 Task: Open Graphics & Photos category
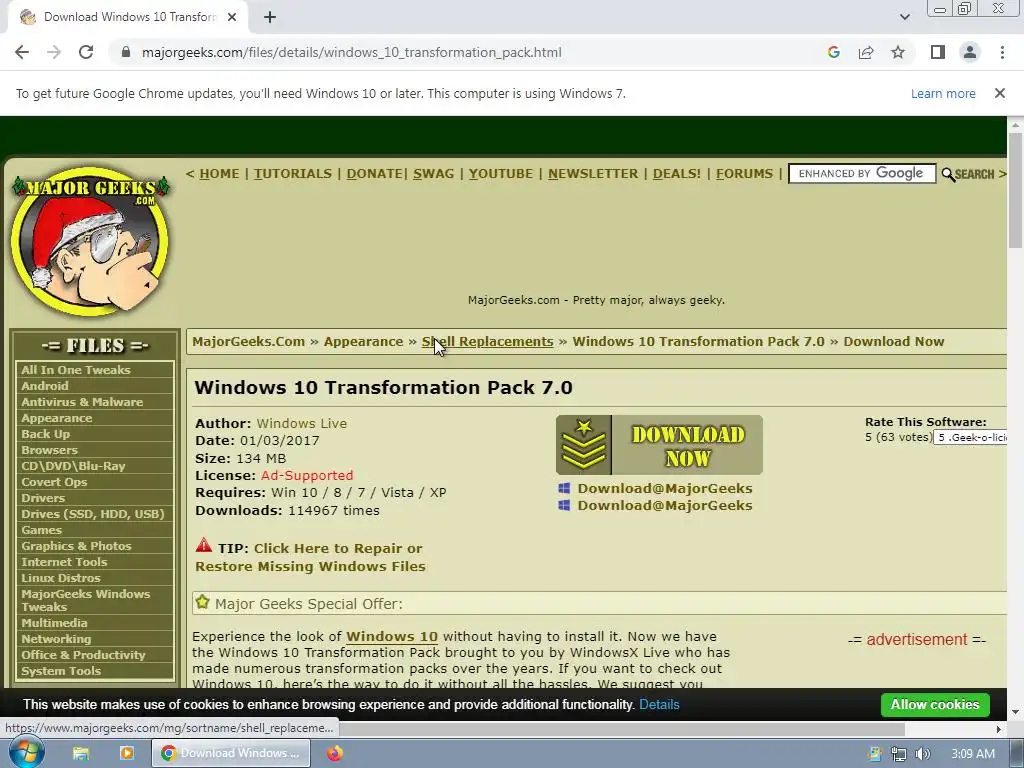(x=76, y=546)
